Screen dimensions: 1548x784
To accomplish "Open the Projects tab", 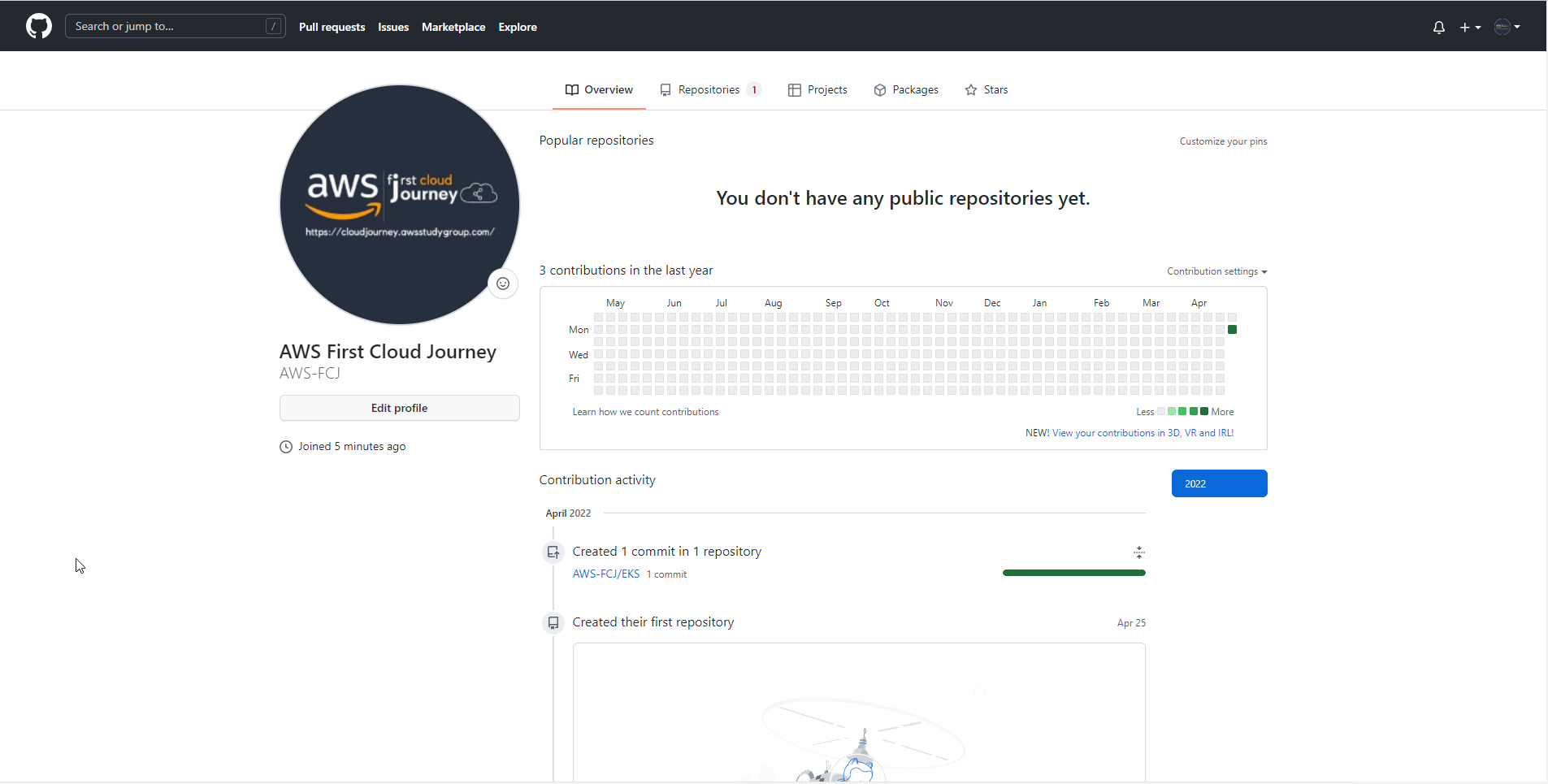I will tap(817, 89).
